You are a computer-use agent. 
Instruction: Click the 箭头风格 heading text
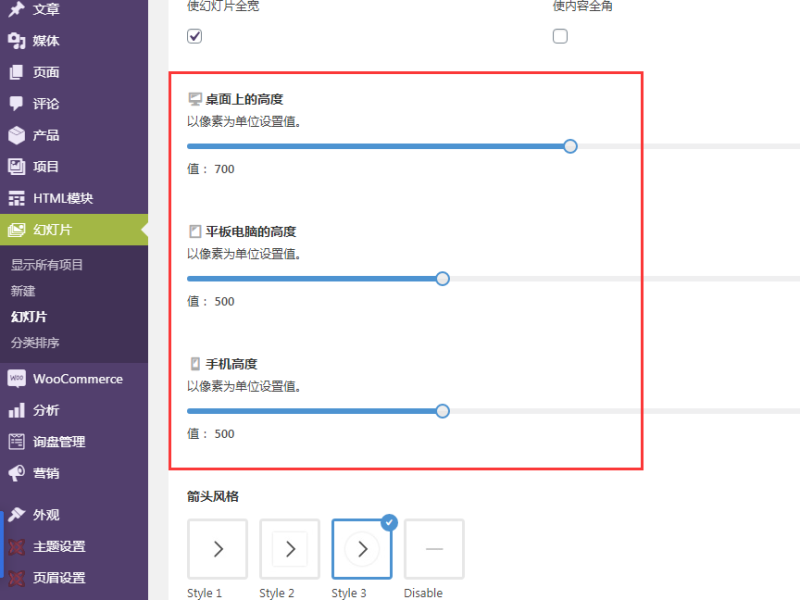213,496
